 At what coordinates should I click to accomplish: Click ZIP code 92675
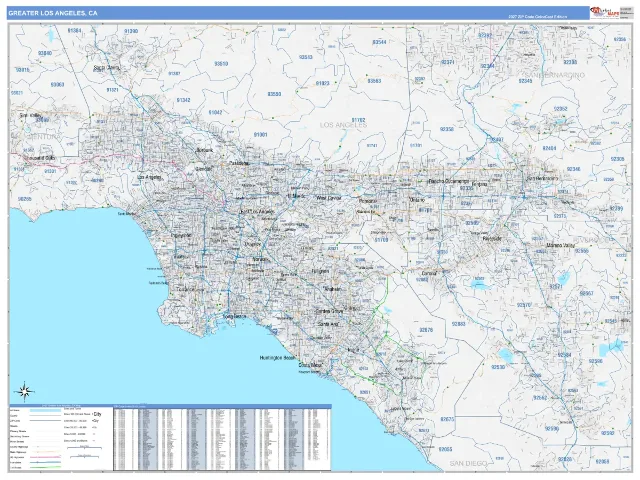coord(447,419)
